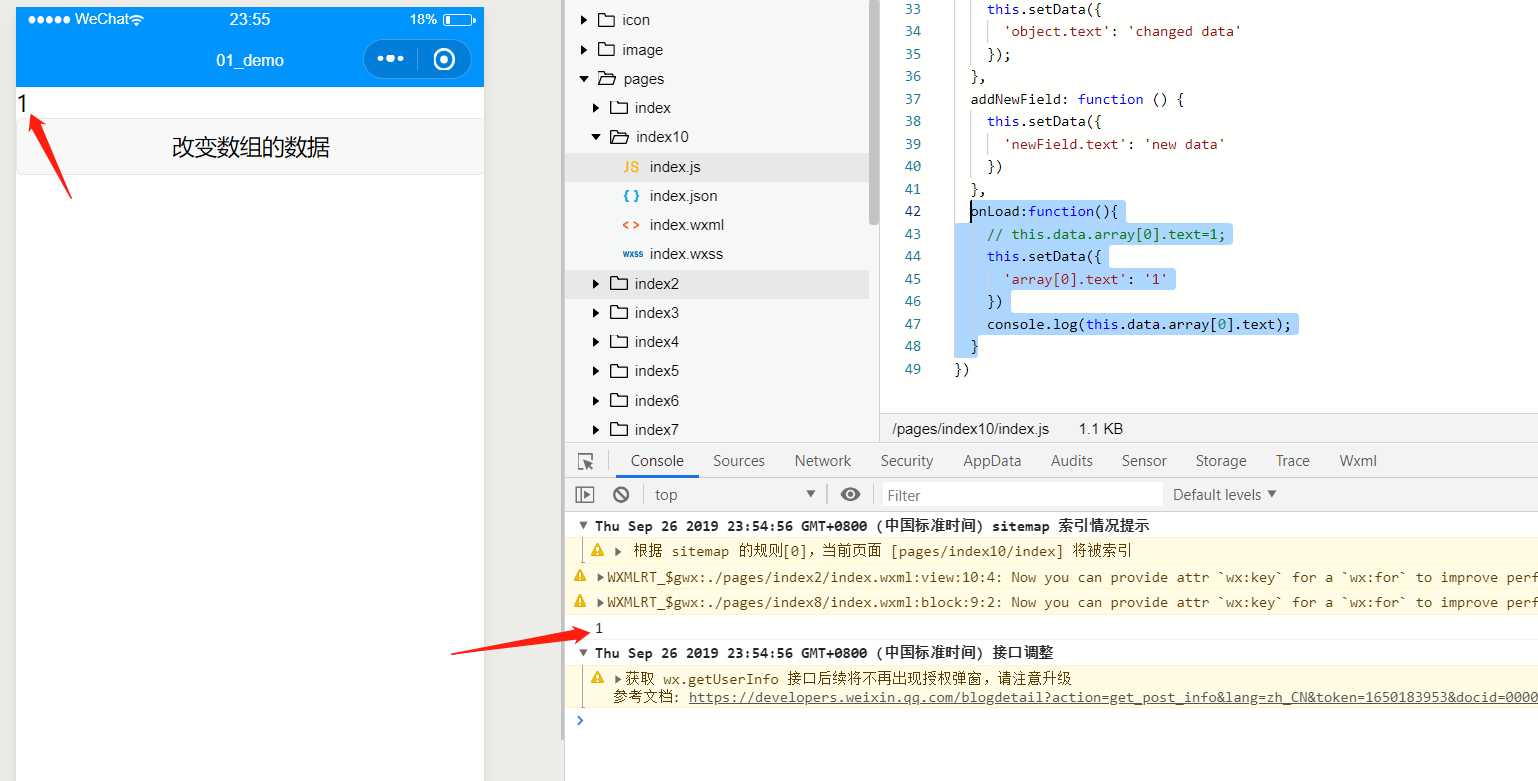Switch to the Sensor tab

click(x=1144, y=461)
